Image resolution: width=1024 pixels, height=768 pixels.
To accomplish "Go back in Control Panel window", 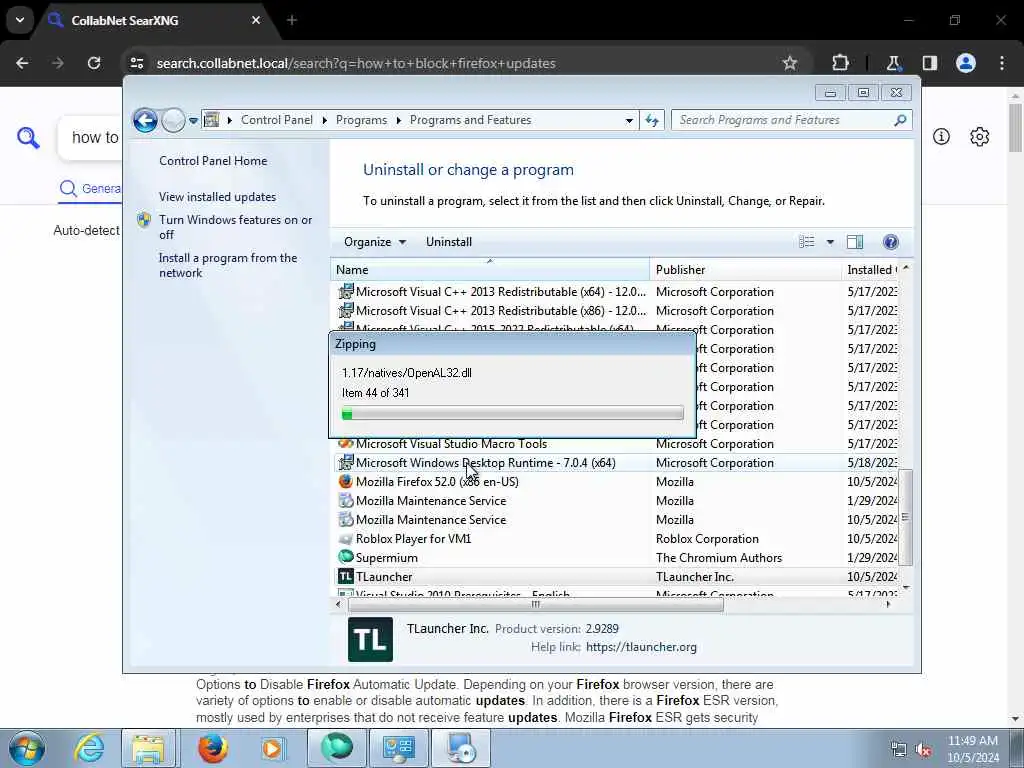I will click(145, 120).
